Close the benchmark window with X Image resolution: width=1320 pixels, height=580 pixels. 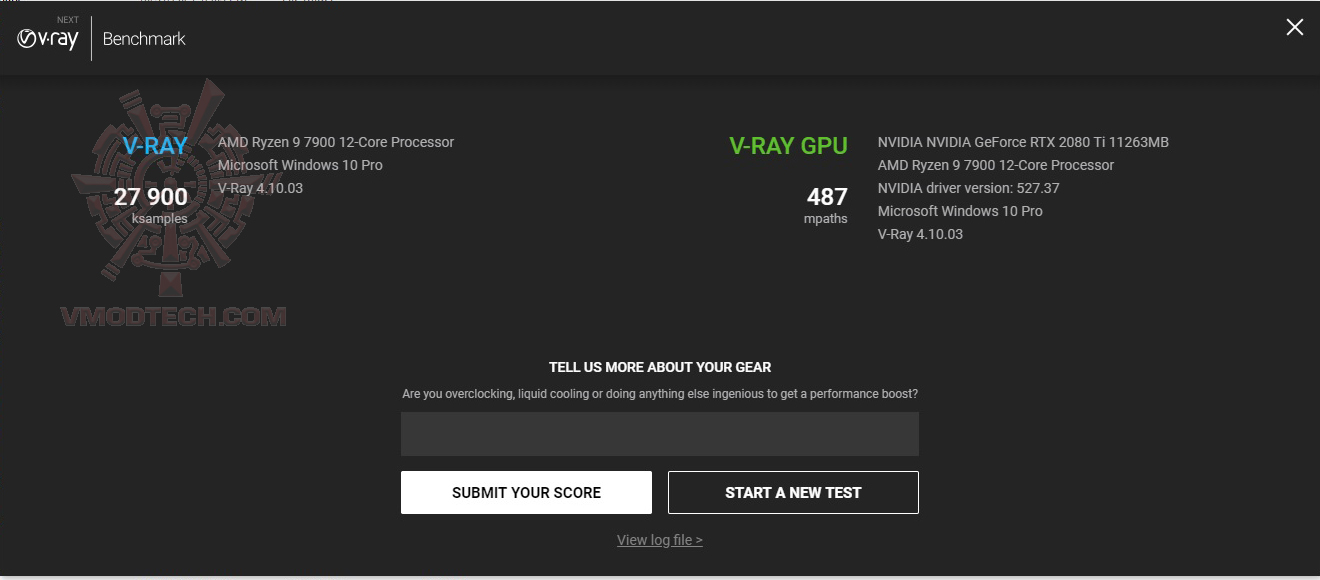click(1294, 27)
